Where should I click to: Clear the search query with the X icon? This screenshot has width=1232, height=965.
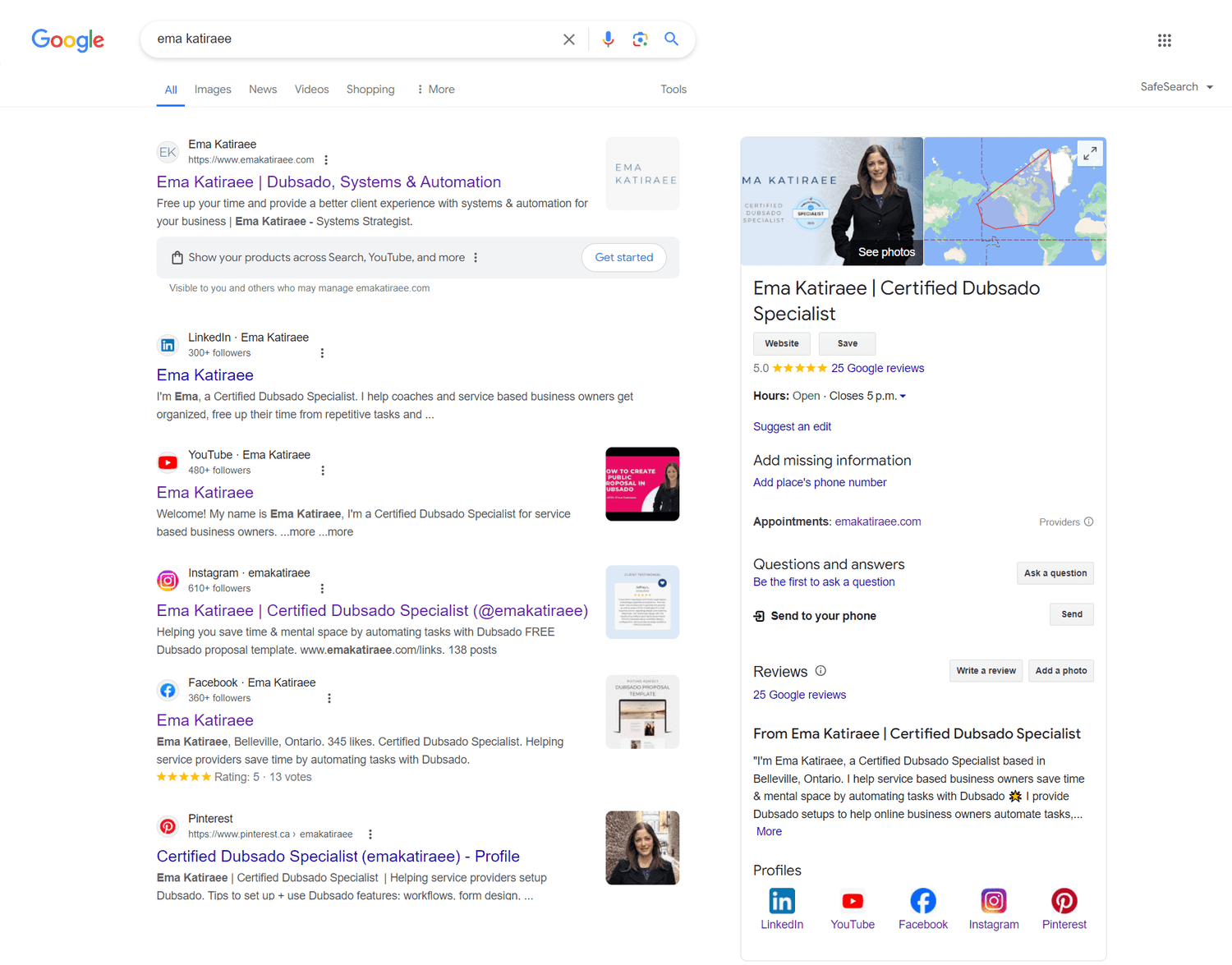(569, 39)
